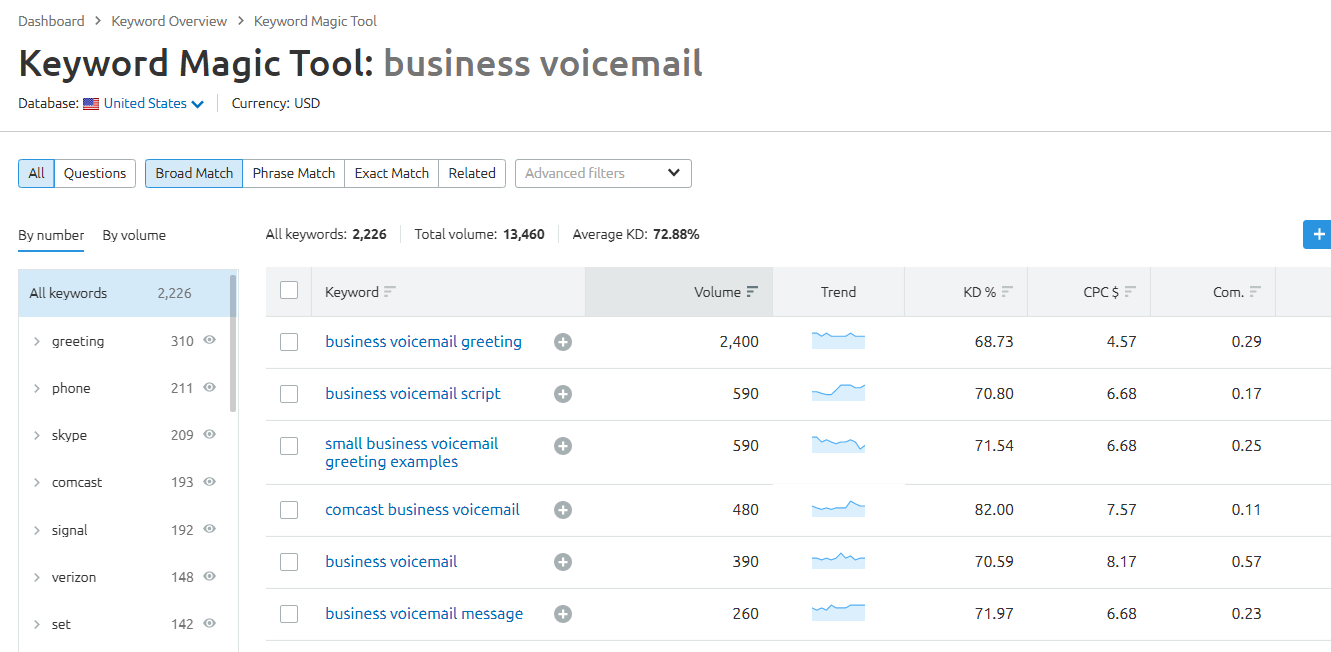This screenshot has width=1331, height=652.
Task: Hide the 'comcast' keyword group
Action: 210,482
